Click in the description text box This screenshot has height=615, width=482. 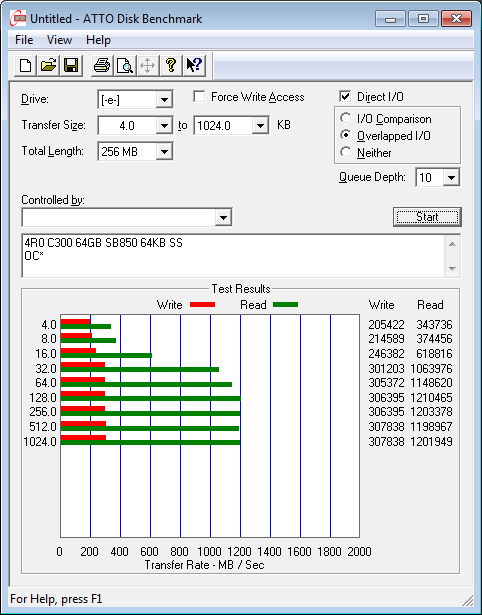point(234,256)
